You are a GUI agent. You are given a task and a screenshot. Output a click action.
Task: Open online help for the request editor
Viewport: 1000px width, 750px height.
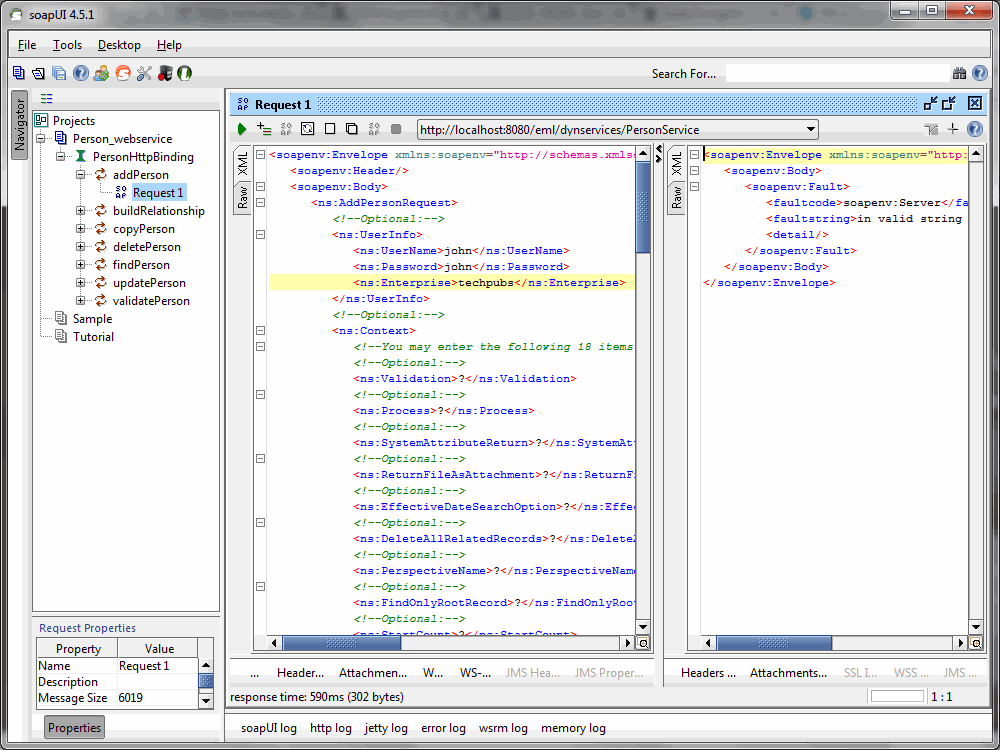pyautogui.click(x=974, y=129)
